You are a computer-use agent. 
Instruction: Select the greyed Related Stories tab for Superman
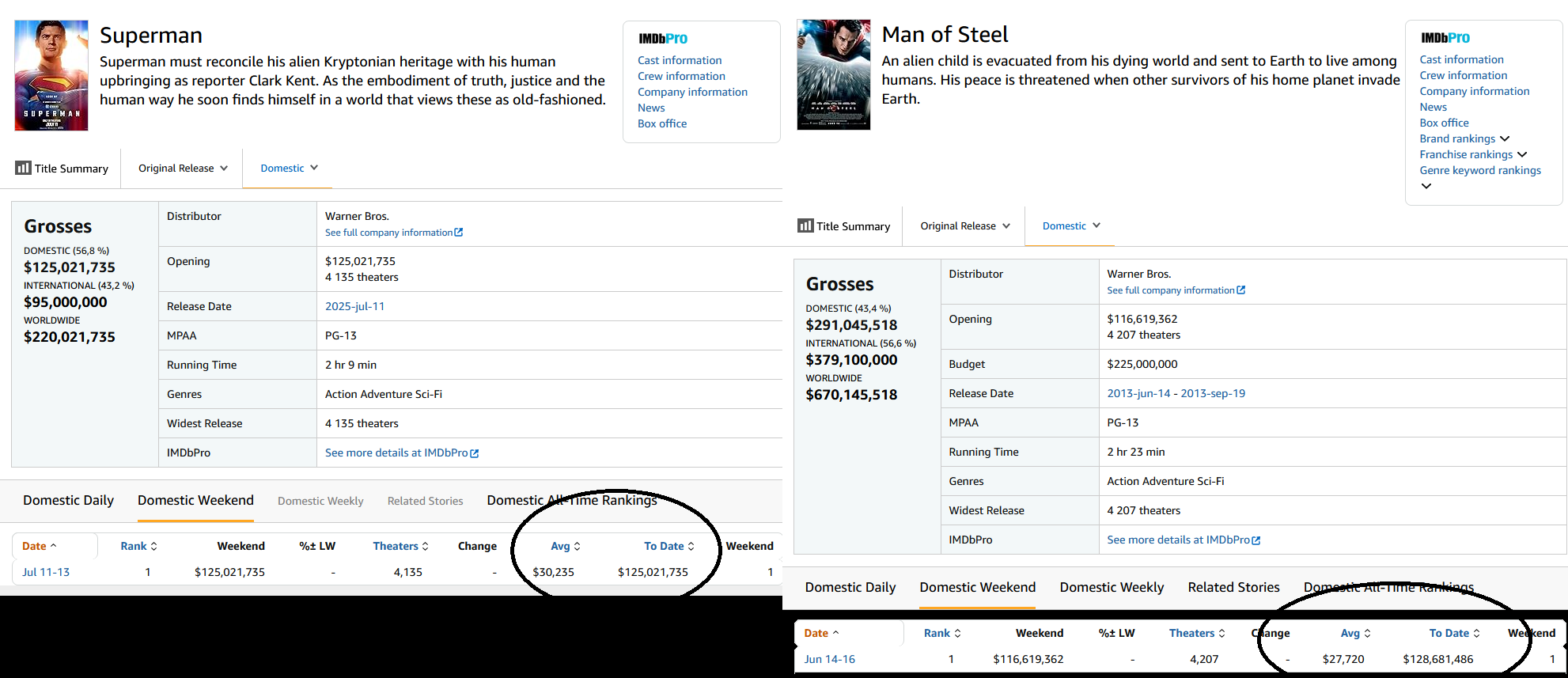point(425,501)
